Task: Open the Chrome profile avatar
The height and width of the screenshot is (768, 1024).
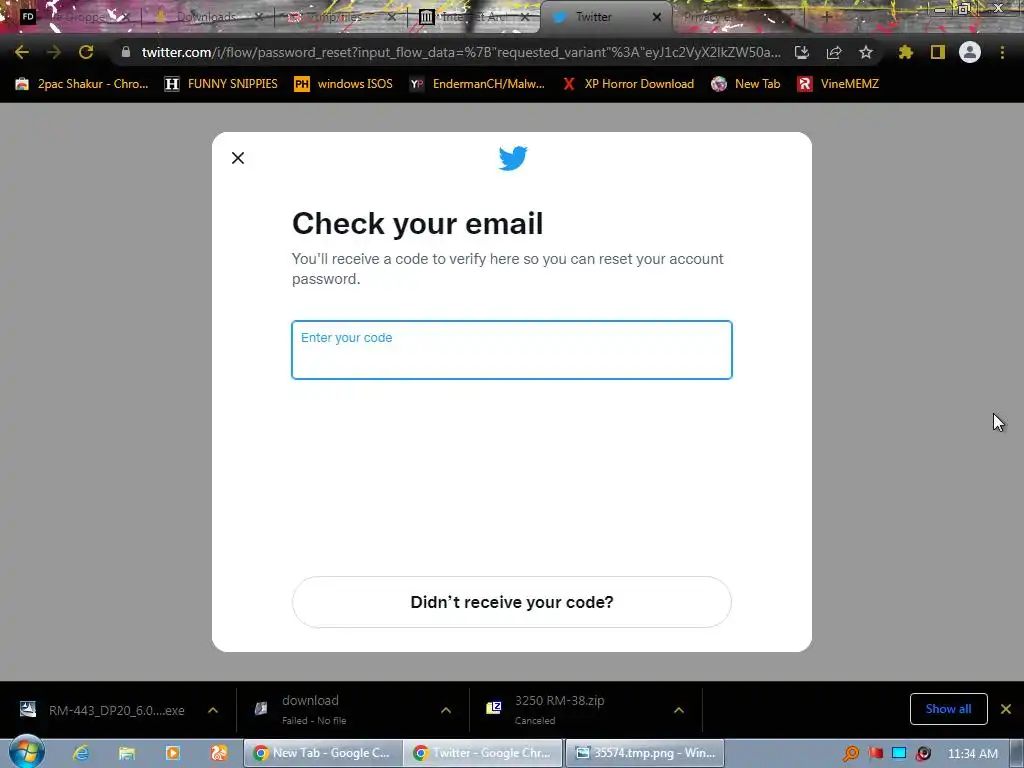Action: coord(970,52)
